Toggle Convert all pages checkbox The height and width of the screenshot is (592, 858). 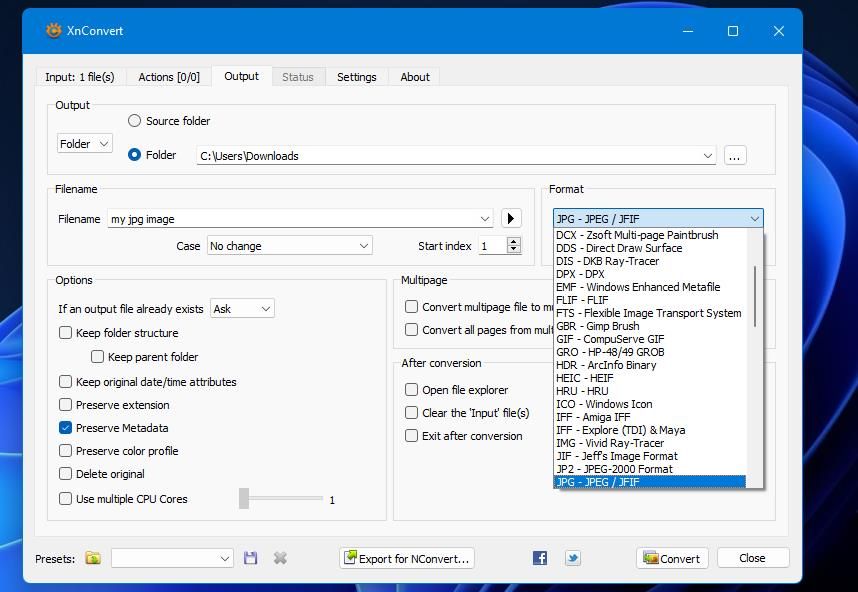(411, 329)
